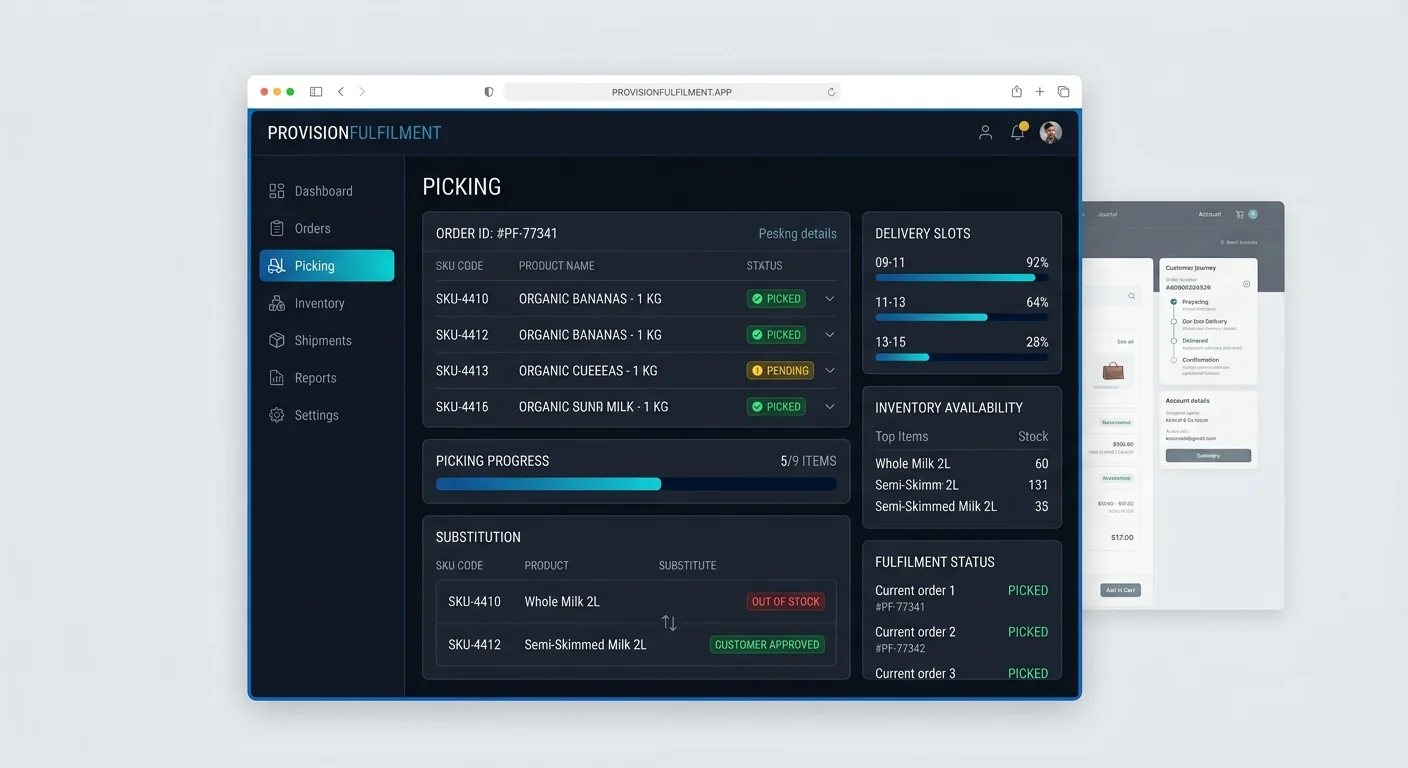Click the CUSTOMER APPROVED badge
This screenshot has height=768, width=1408.
click(767, 645)
